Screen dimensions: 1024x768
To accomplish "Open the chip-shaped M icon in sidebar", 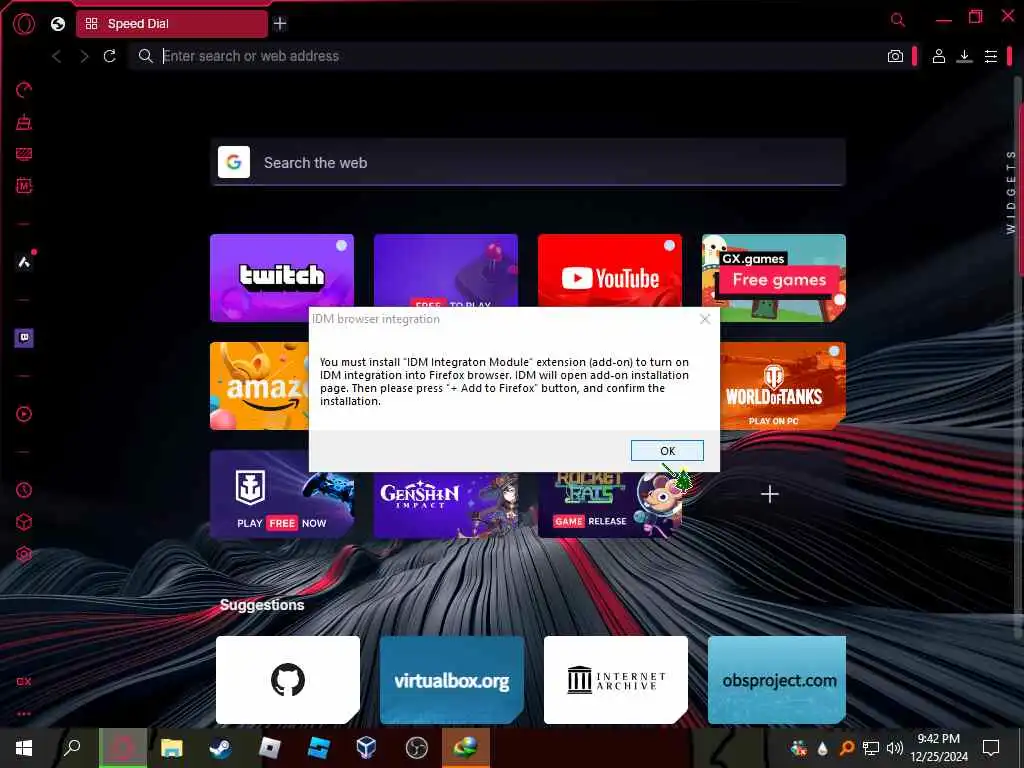I will (24, 186).
